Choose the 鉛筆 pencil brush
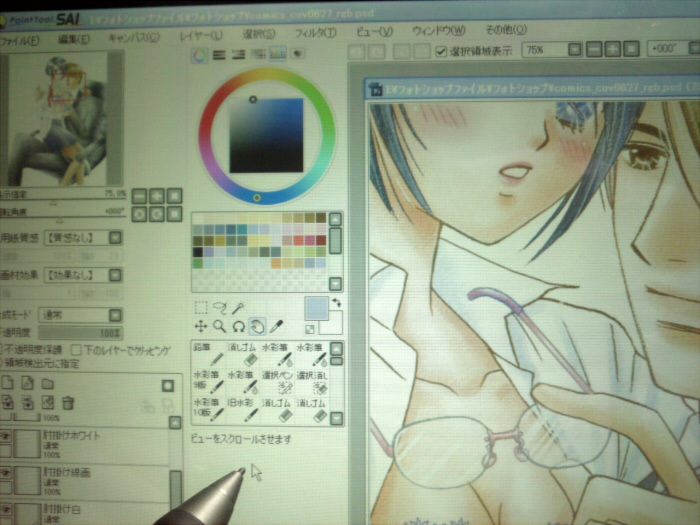This screenshot has width=700, height=525. tap(208, 354)
